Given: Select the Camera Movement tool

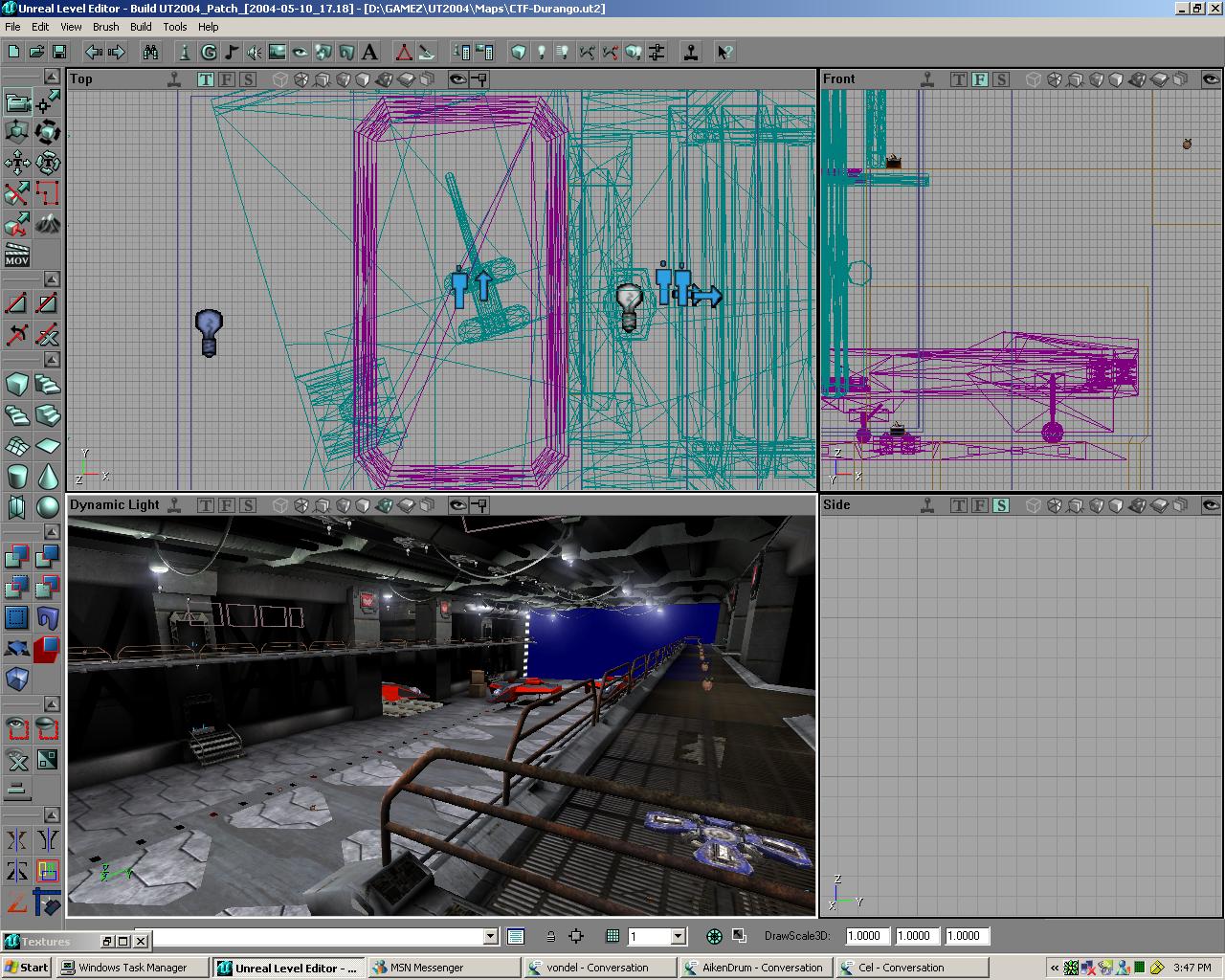Looking at the screenshot, I should tap(17, 101).
